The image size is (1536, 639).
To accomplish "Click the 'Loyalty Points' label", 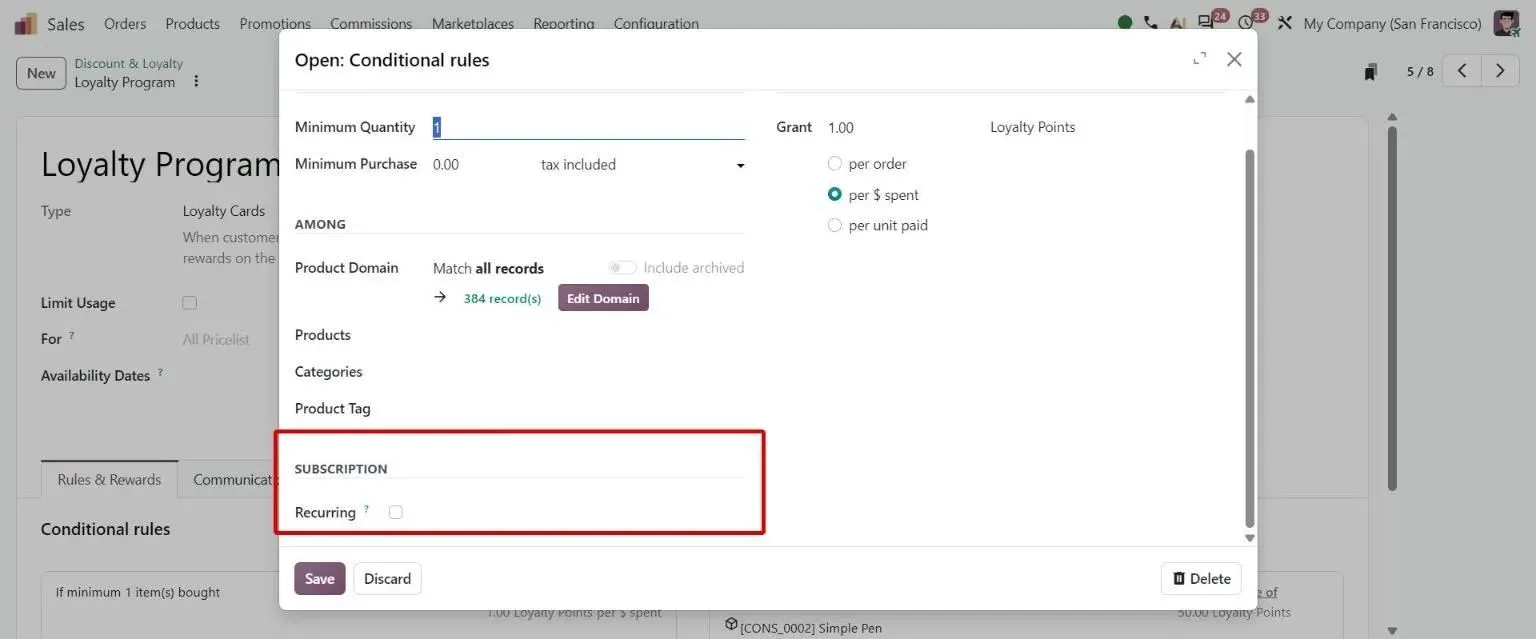I will [x=1033, y=127].
